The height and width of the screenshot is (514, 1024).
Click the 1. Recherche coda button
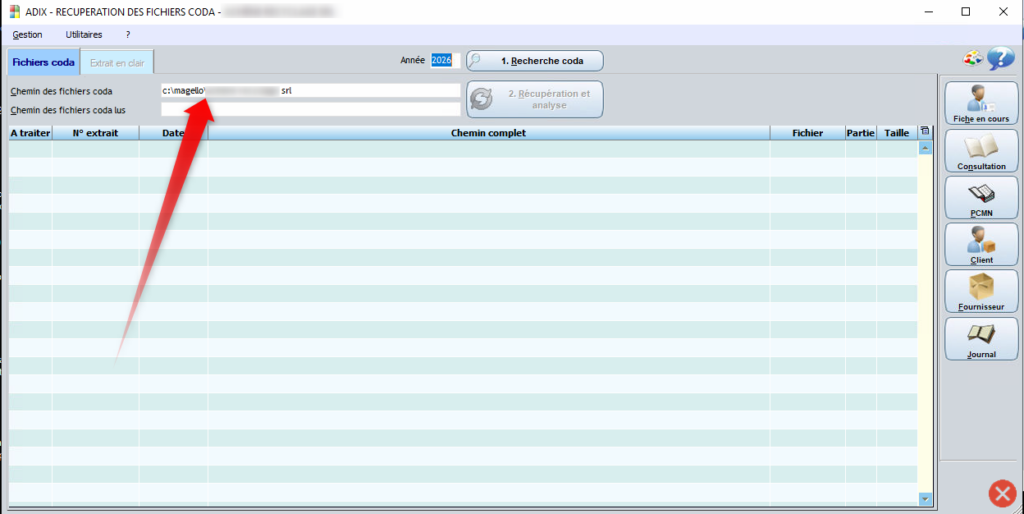[x=535, y=61]
